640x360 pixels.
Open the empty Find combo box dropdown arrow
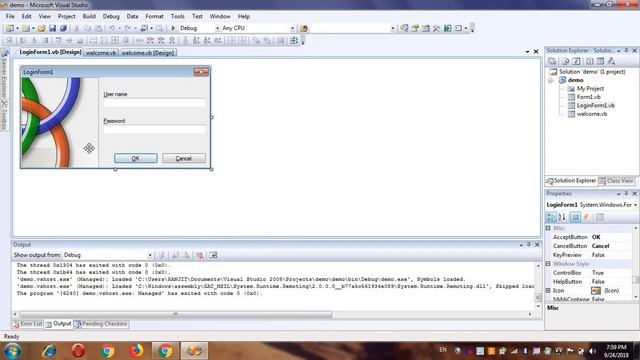click(x=393, y=28)
